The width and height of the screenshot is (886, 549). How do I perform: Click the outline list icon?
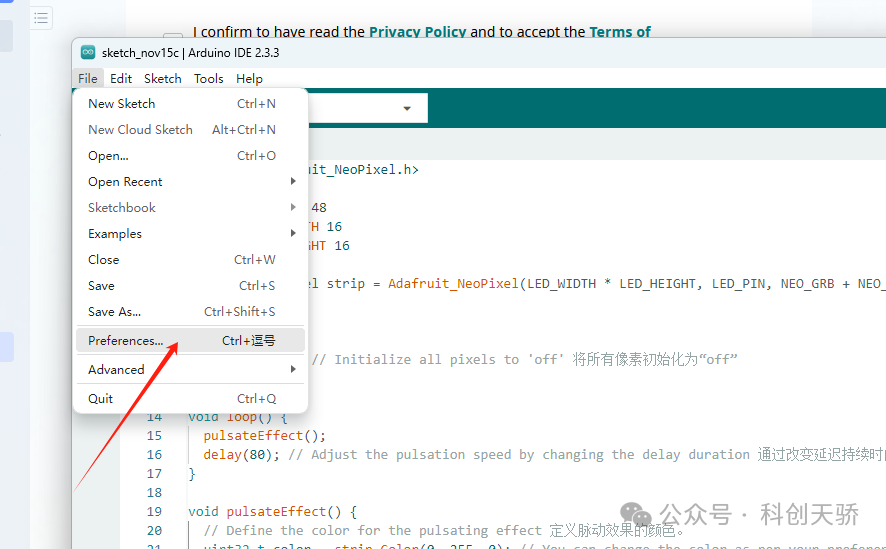[x=41, y=17]
